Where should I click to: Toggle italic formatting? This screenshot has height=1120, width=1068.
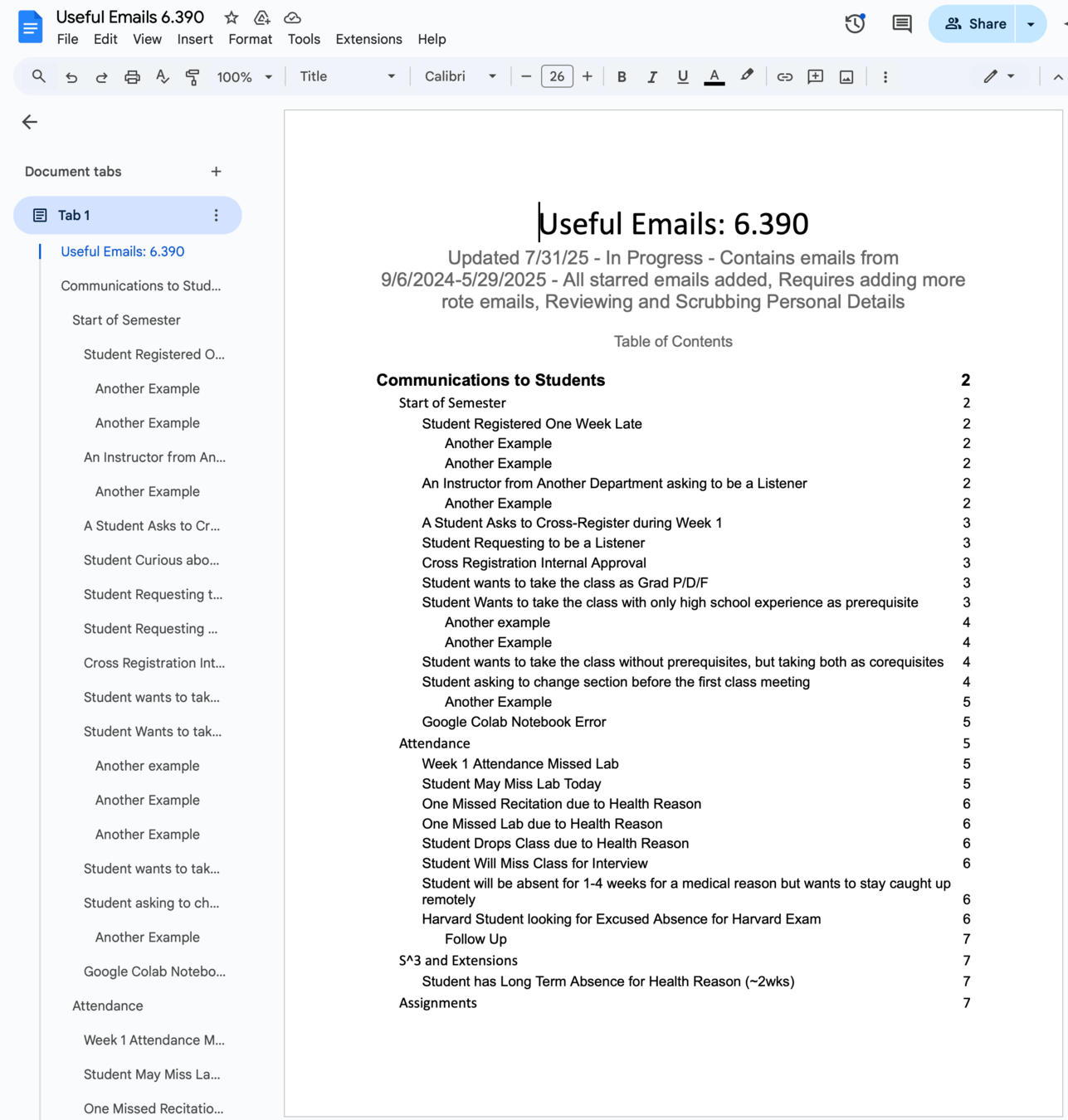652,77
